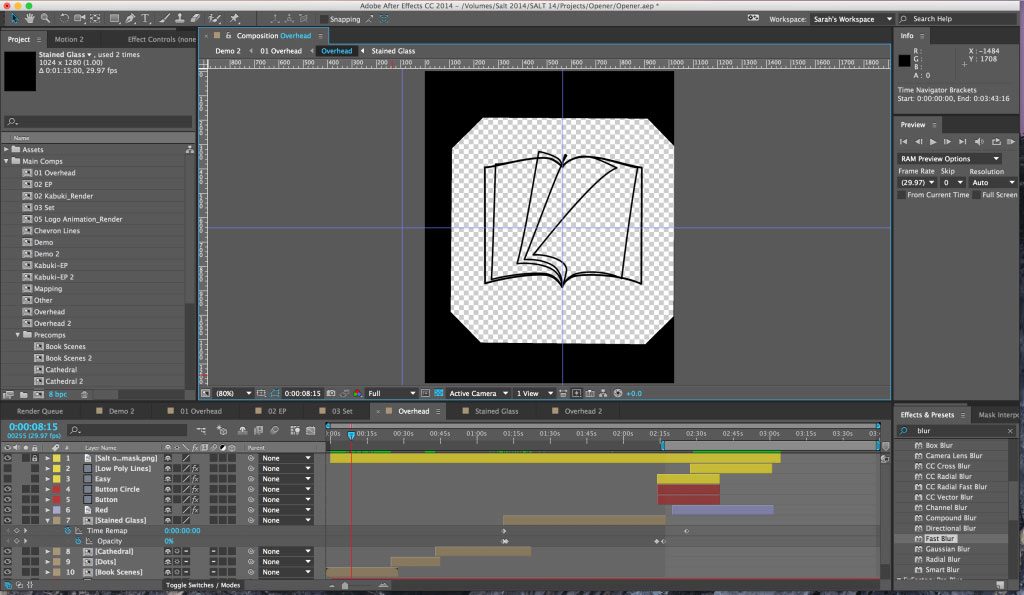Open the RAM Preview Options dropdown

[949, 158]
